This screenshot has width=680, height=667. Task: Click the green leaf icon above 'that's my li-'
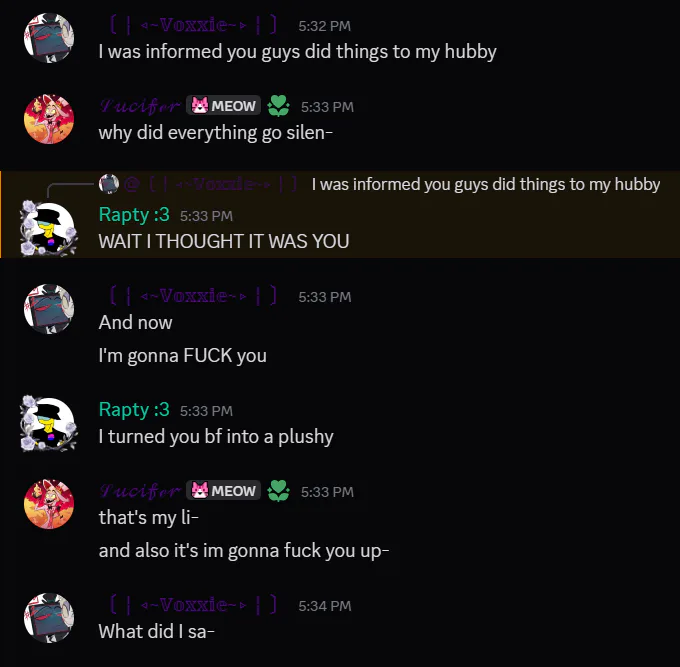[278, 490]
